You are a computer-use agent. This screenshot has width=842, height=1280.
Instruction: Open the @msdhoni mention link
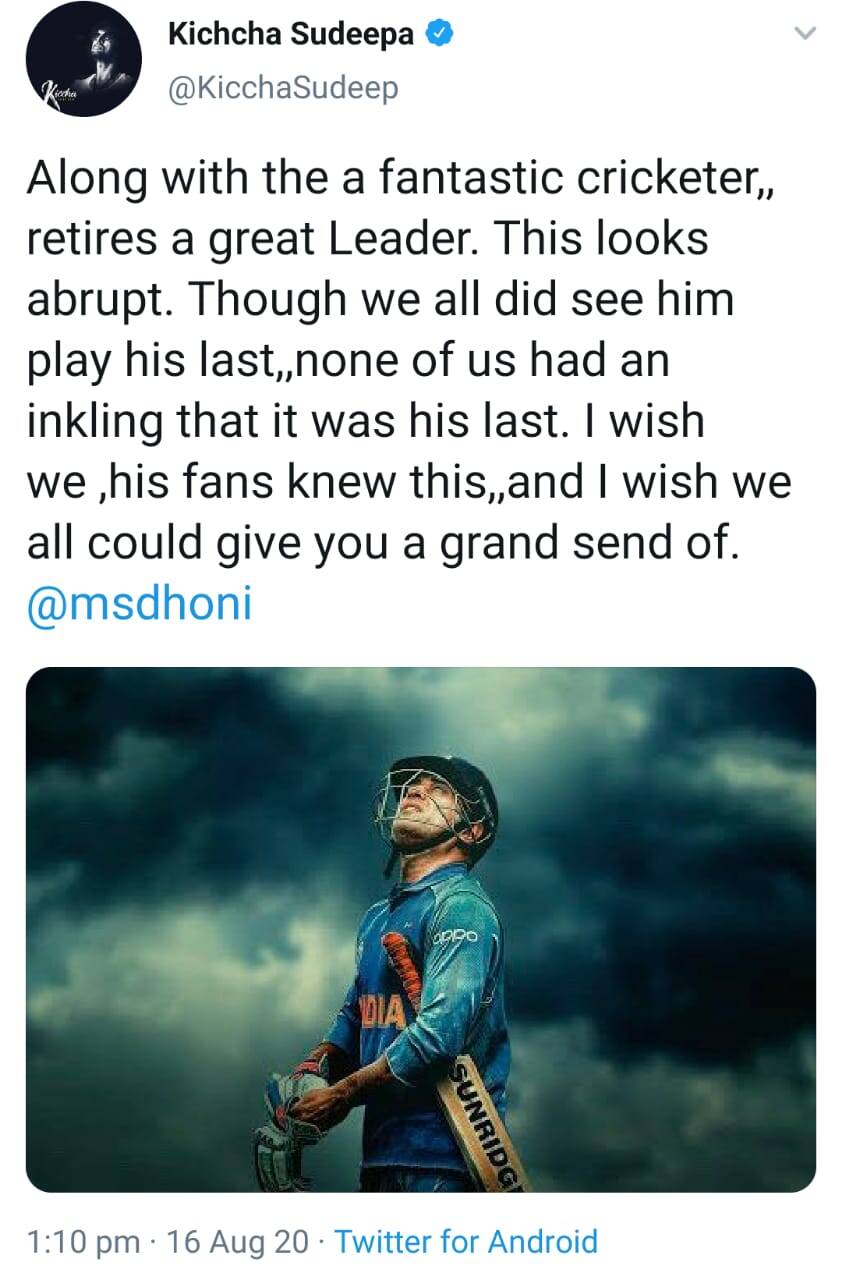point(138,604)
